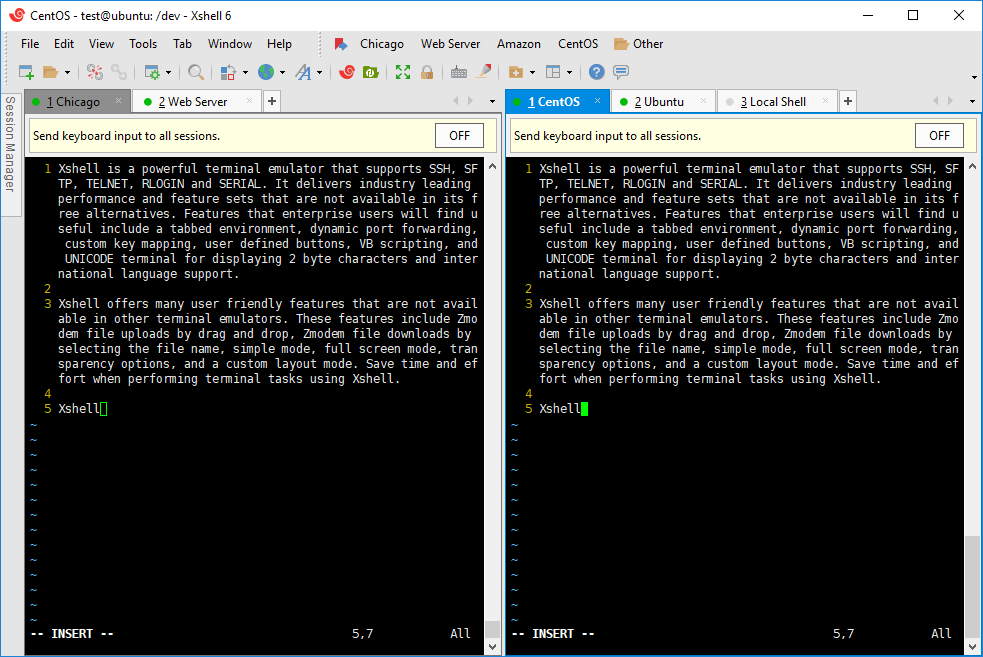Expand the color scheme dropdown arrow

245,73
